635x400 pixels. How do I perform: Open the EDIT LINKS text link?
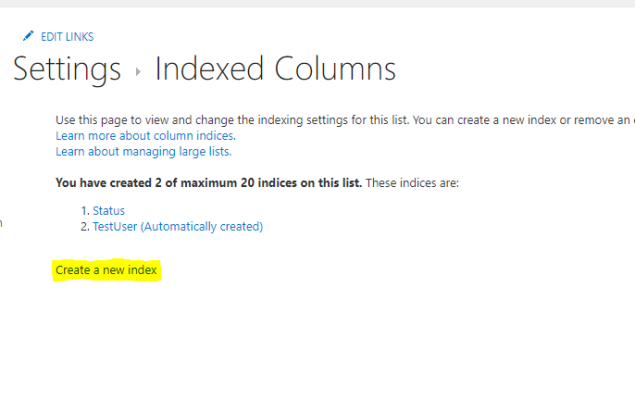[x=67, y=37]
